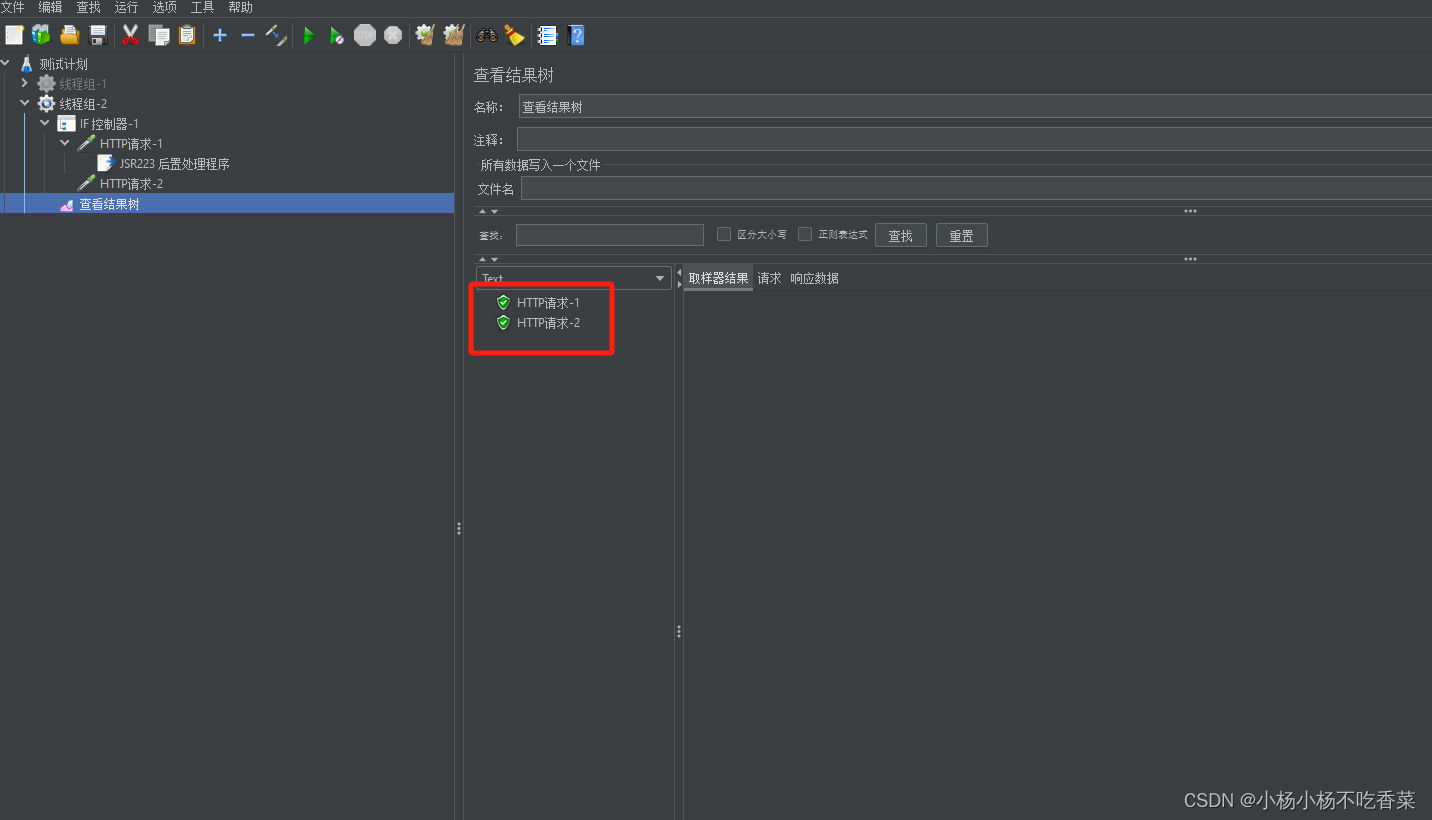Image resolution: width=1432 pixels, height=820 pixels.
Task: Select JSR223 后置处理程序 element
Action: 174,164
